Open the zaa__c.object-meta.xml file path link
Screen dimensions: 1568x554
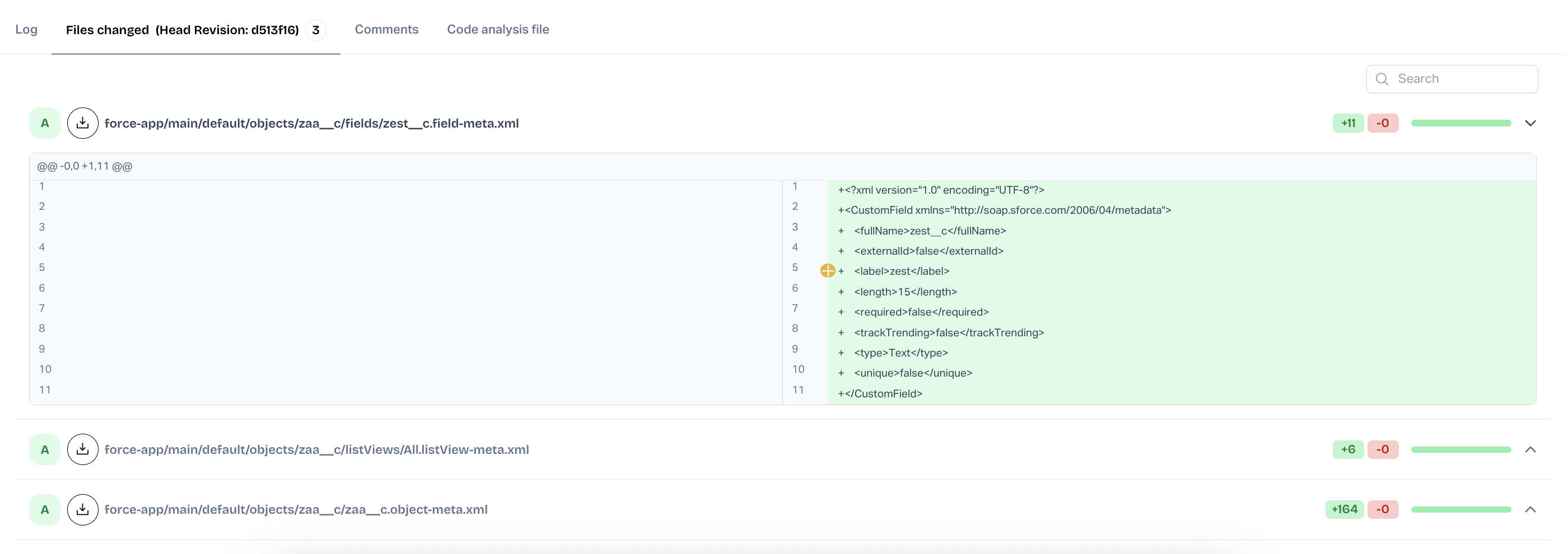click(296, 510)
